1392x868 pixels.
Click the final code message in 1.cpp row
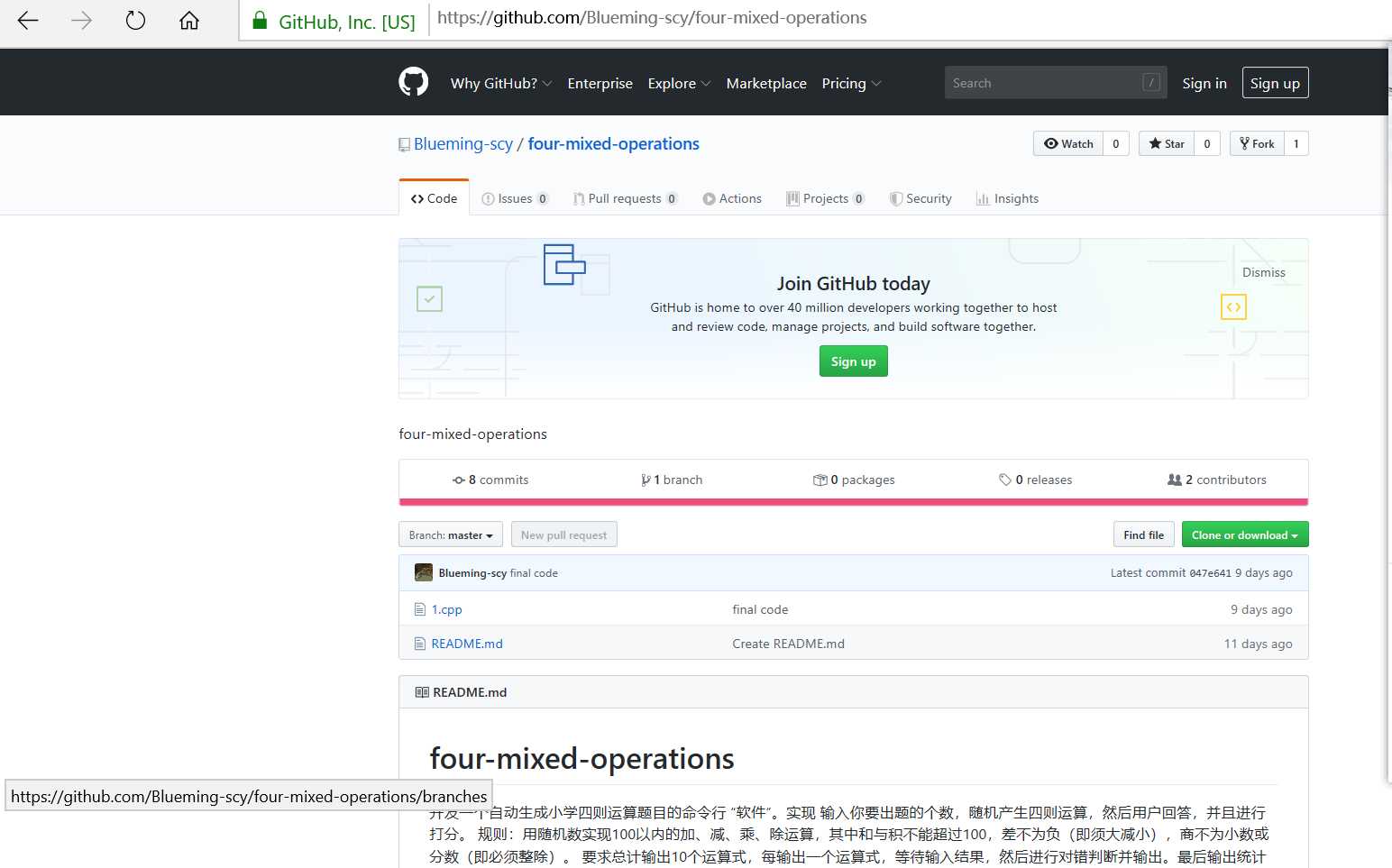(760, 609)
